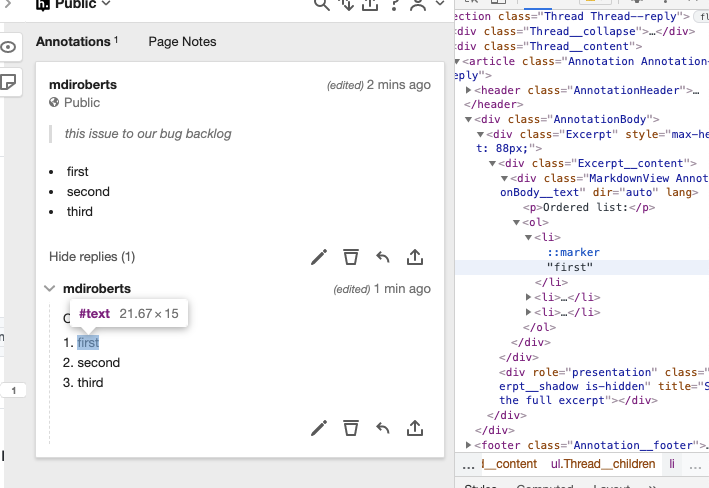Click the left ellipsis in the breadcrumb bar
709x488 pixels.
point(468,465)
